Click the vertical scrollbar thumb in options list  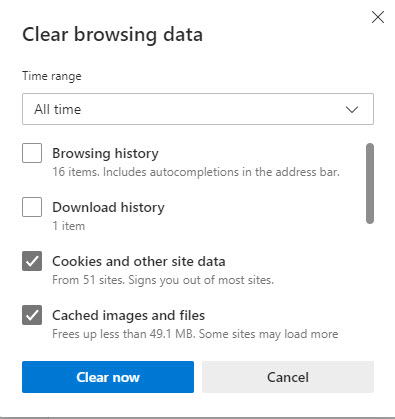[370, 183]
